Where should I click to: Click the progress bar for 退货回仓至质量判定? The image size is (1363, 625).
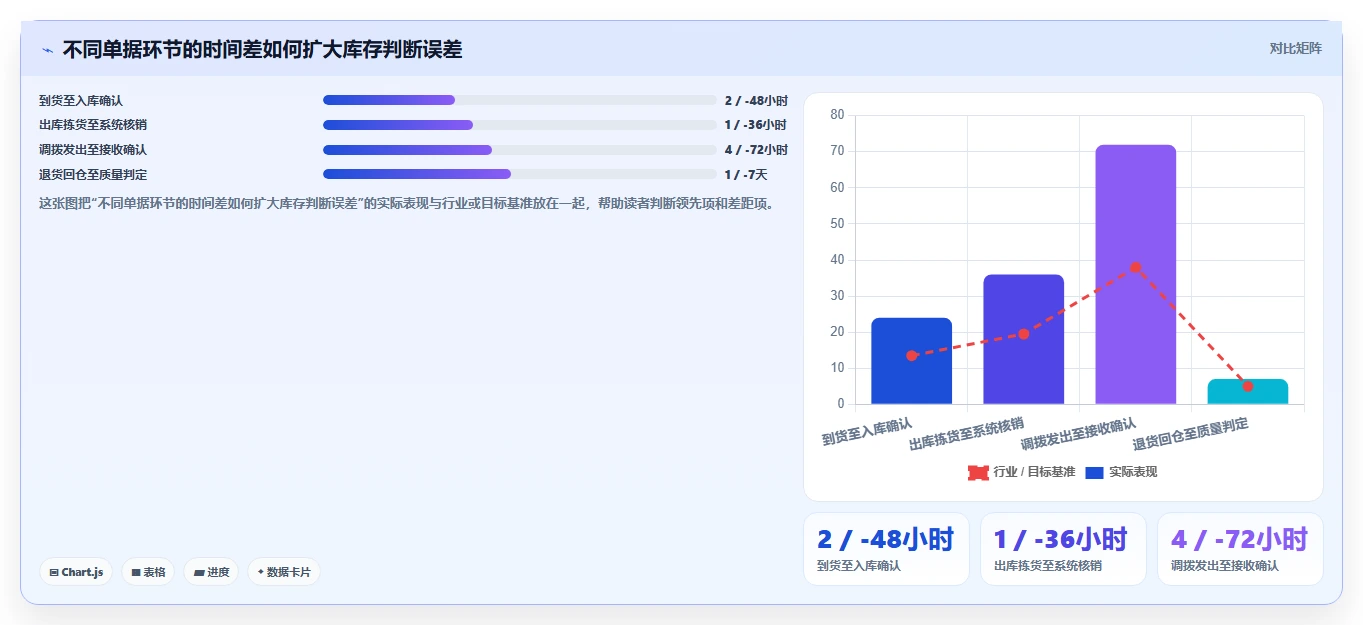click(x=520, y=174)
